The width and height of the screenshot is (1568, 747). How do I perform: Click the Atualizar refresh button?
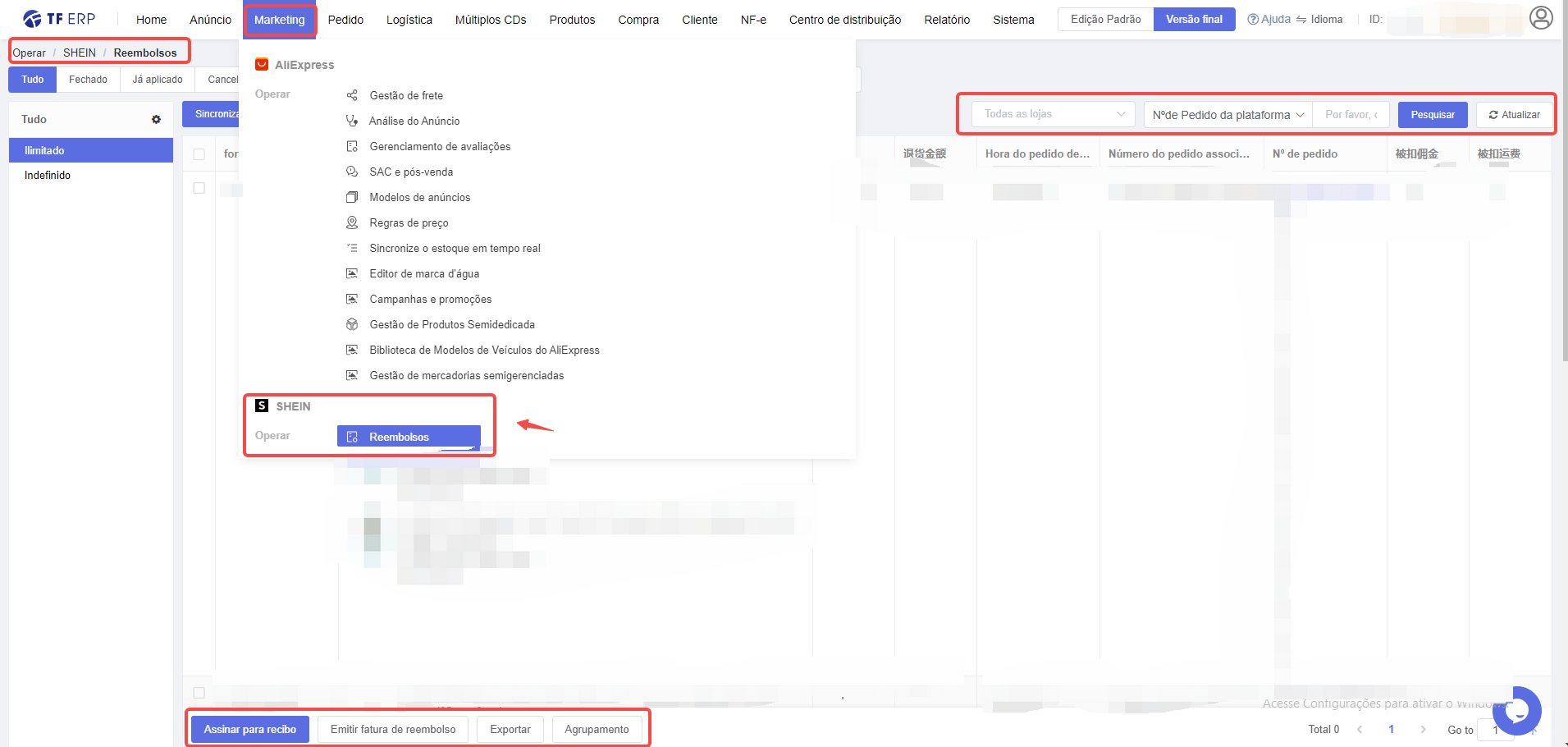coord(1514,115)
